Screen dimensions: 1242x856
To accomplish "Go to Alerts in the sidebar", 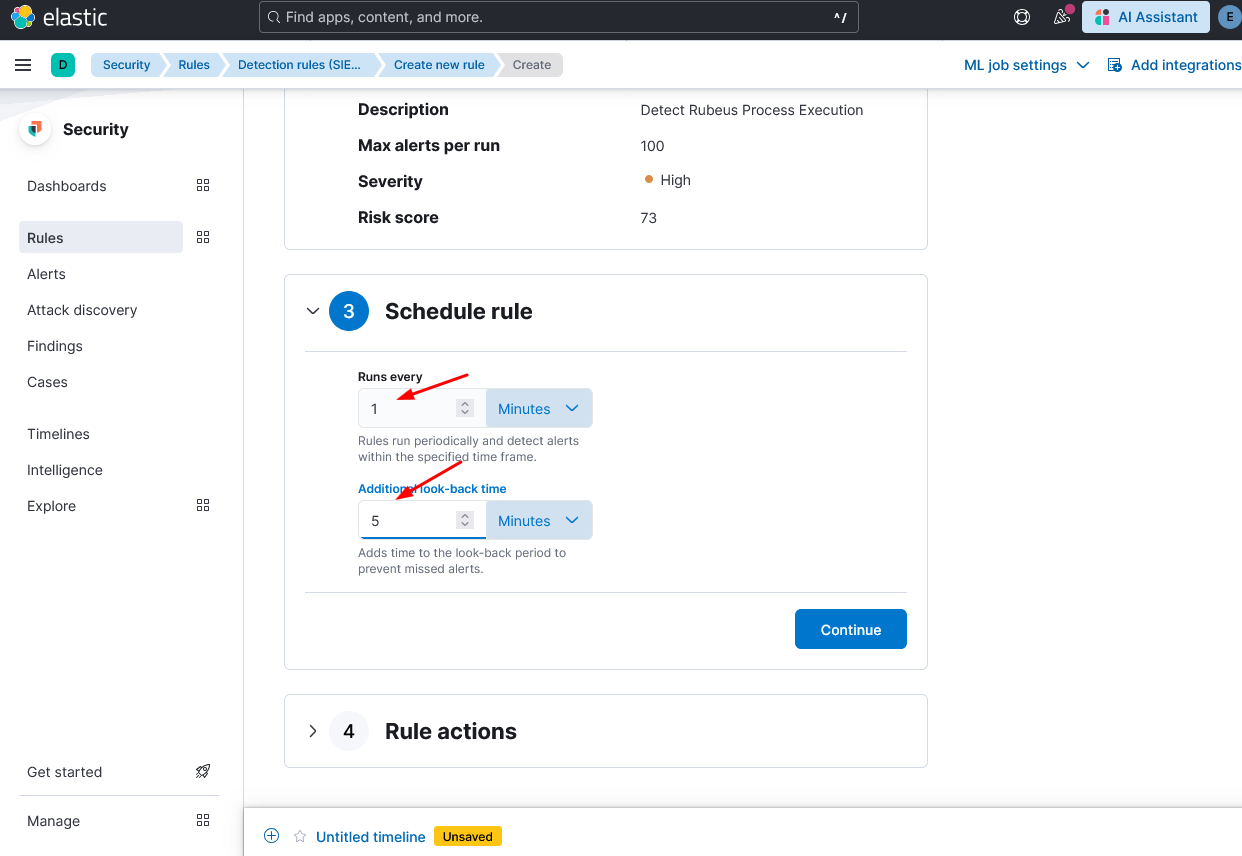I will point(46,274).
